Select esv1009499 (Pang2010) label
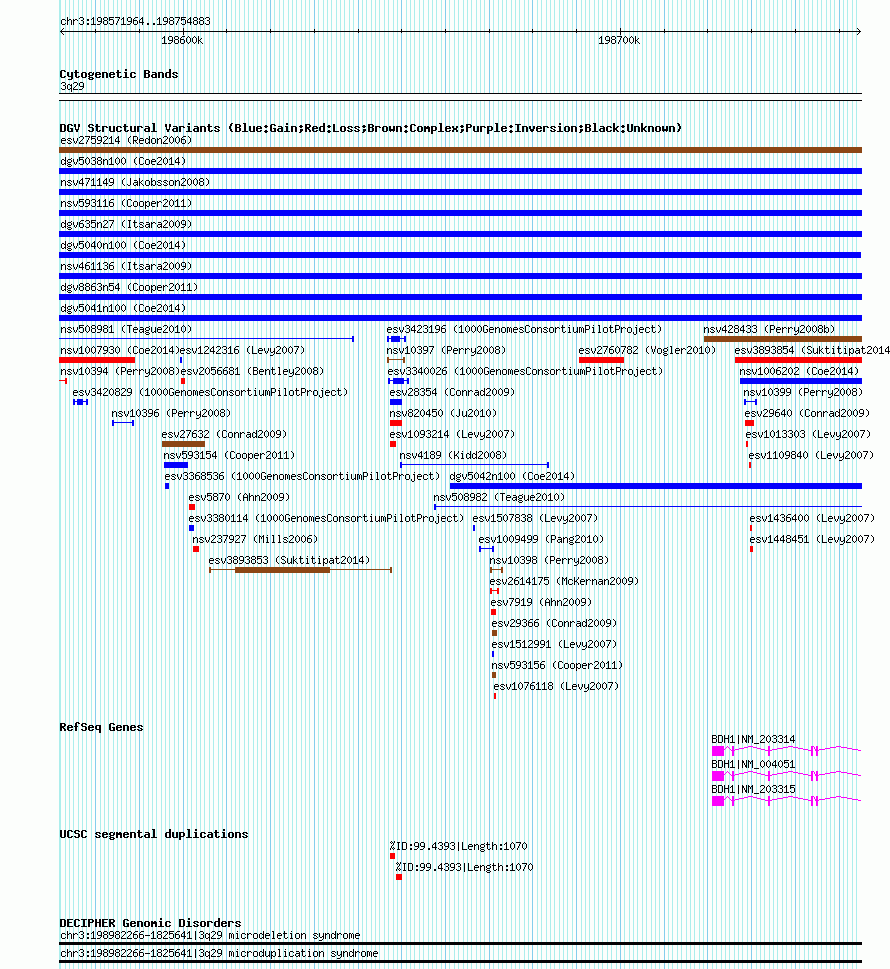890x969 pixels. [541, 540]
